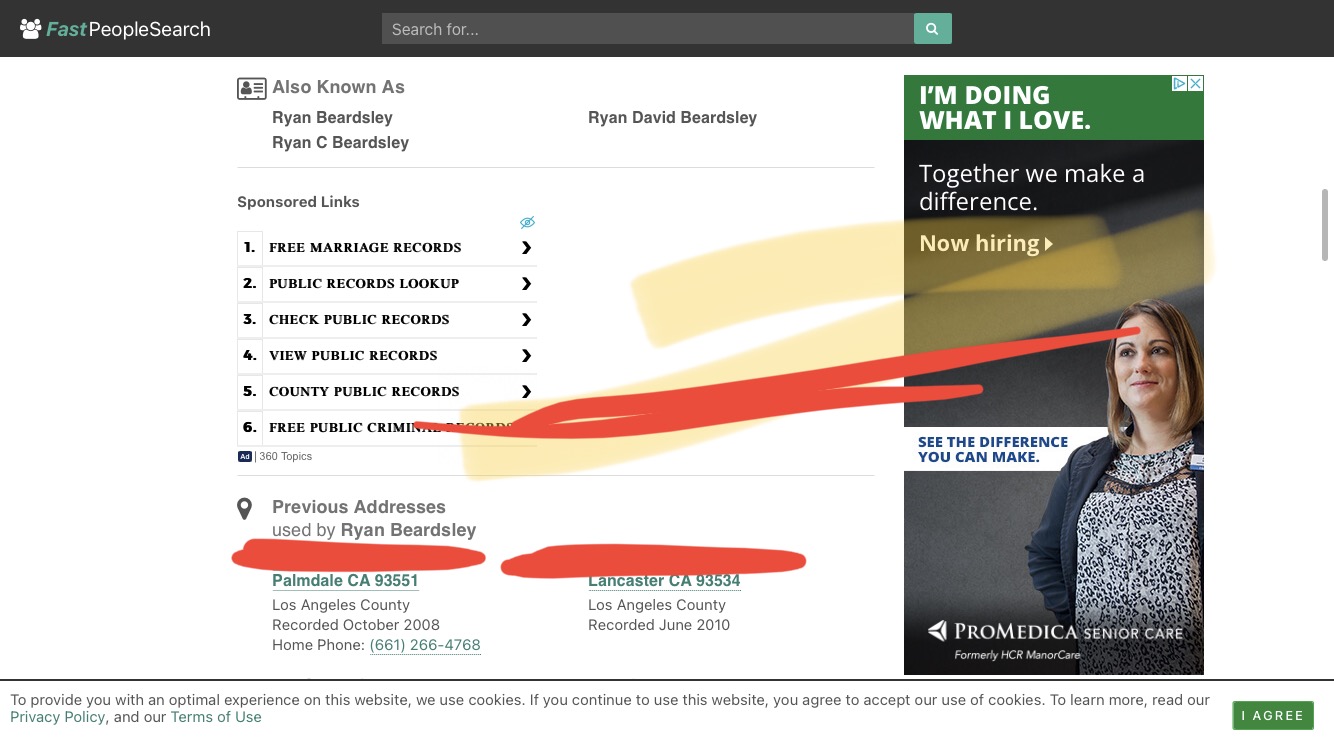
Task: Expand arrow for Check Public Records
Action: [x=526, y=319]
